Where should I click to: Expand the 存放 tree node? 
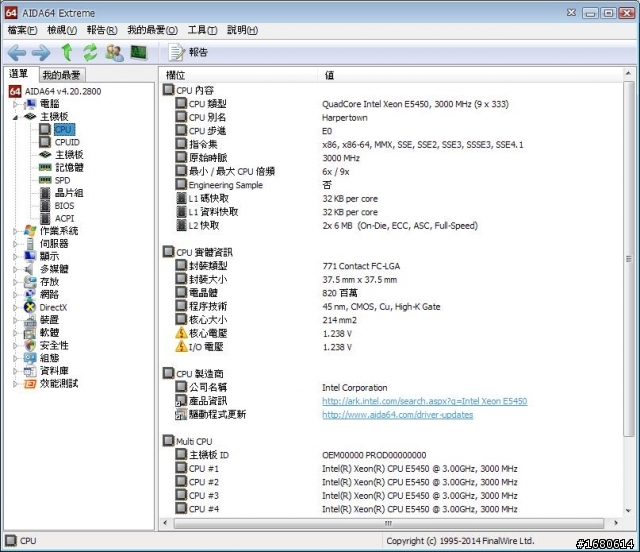tap(15, 282)
